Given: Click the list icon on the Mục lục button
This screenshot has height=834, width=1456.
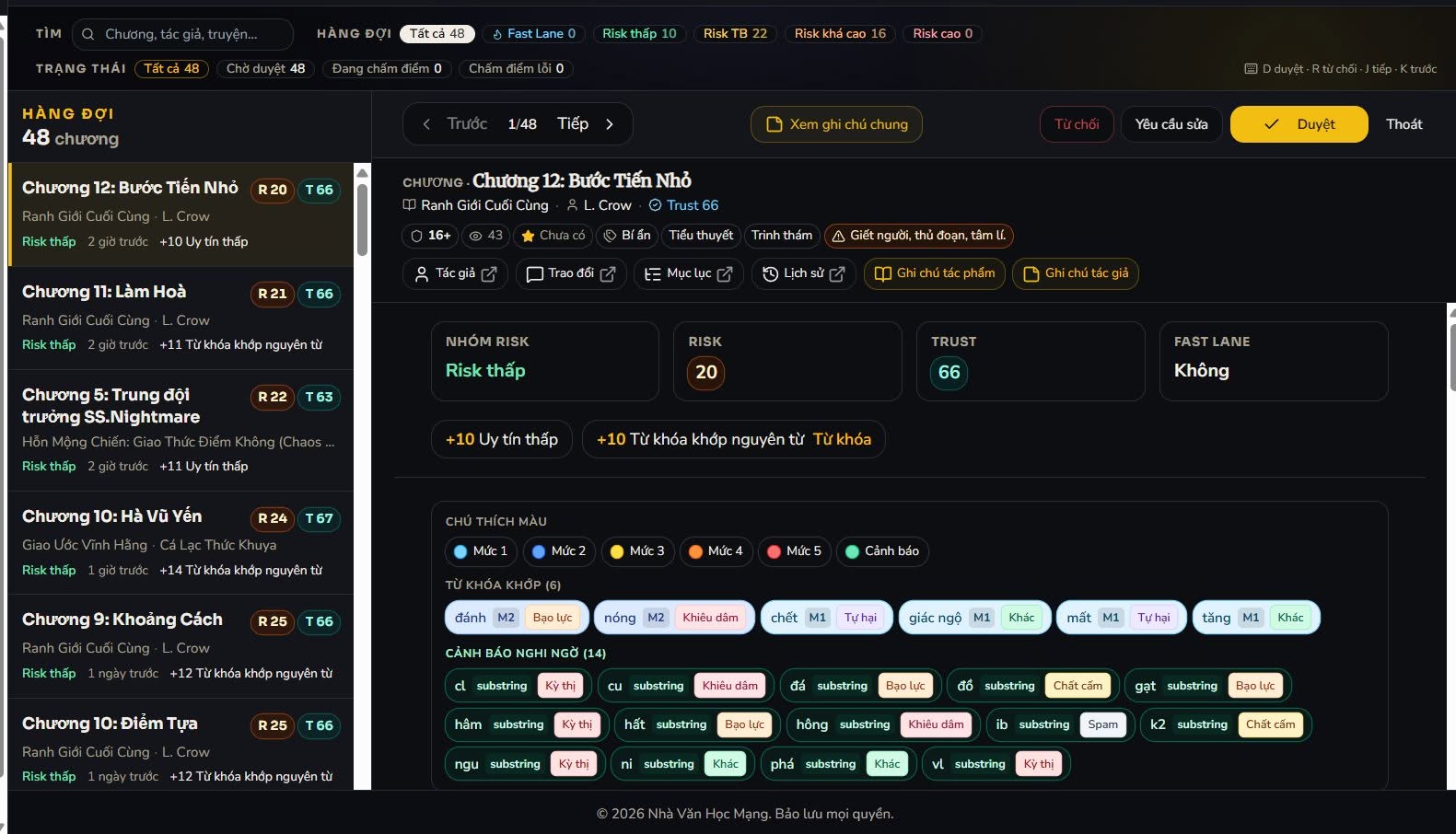Looking at the screenshot, I should (x=653, y=273).
